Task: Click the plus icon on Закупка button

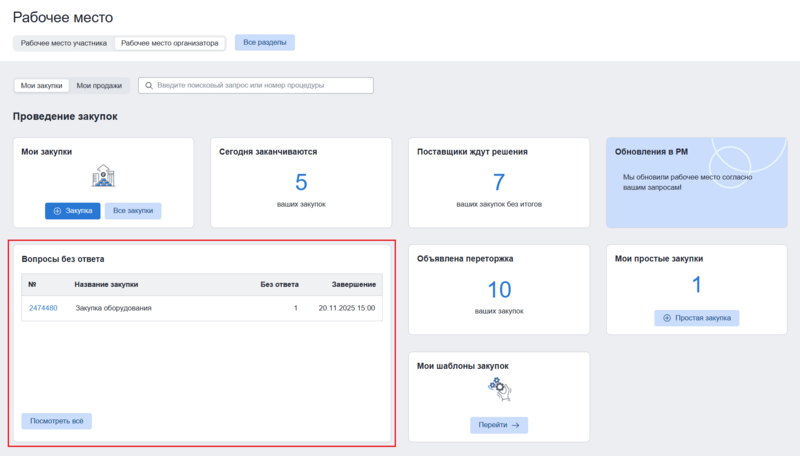Action: [57, 211]
